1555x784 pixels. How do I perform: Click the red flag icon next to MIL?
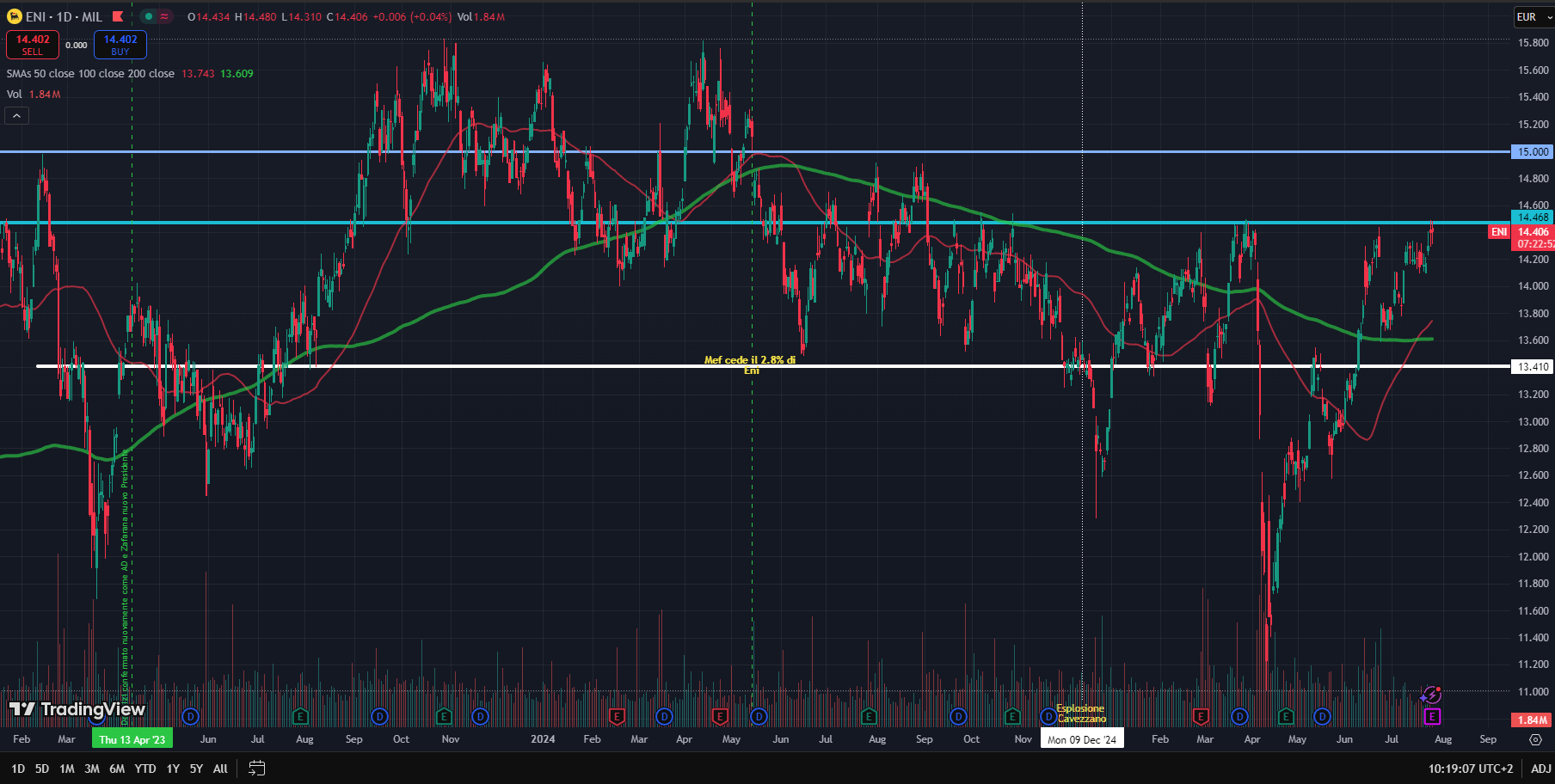[118, 16]
